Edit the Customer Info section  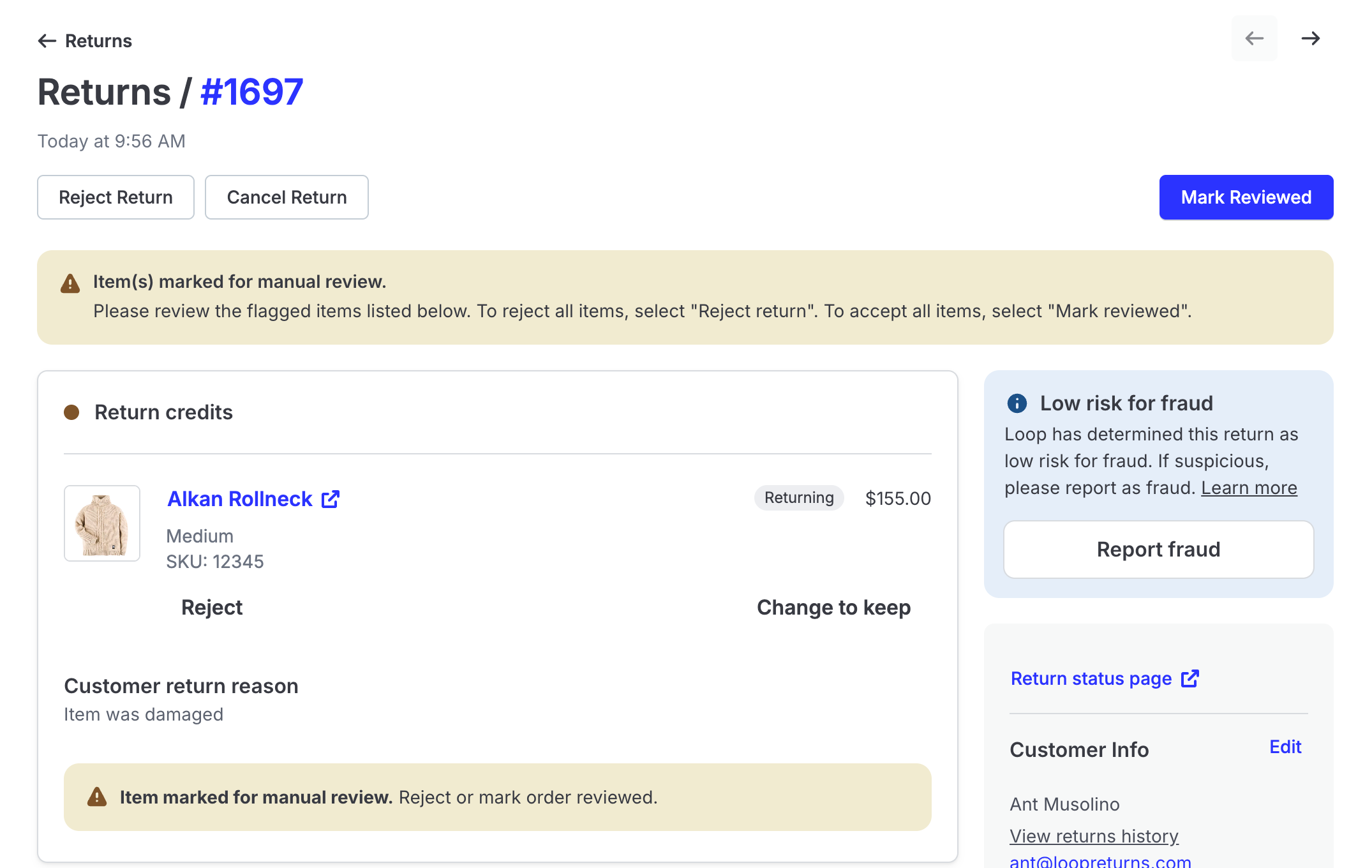(1285, 747)
